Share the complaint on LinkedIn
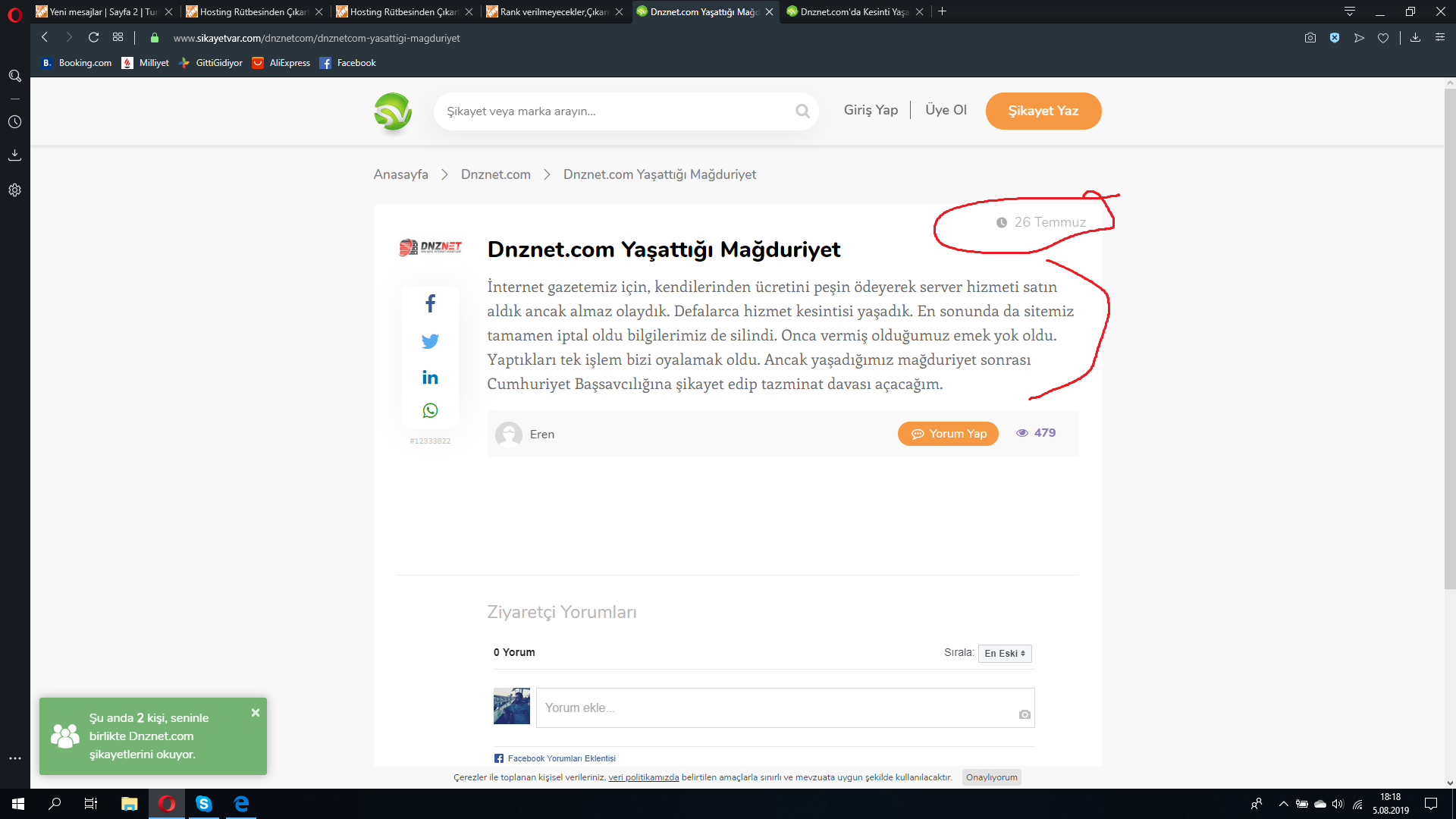The width and height of the screenshot is (1456, 819). click(x=430, y=377)
